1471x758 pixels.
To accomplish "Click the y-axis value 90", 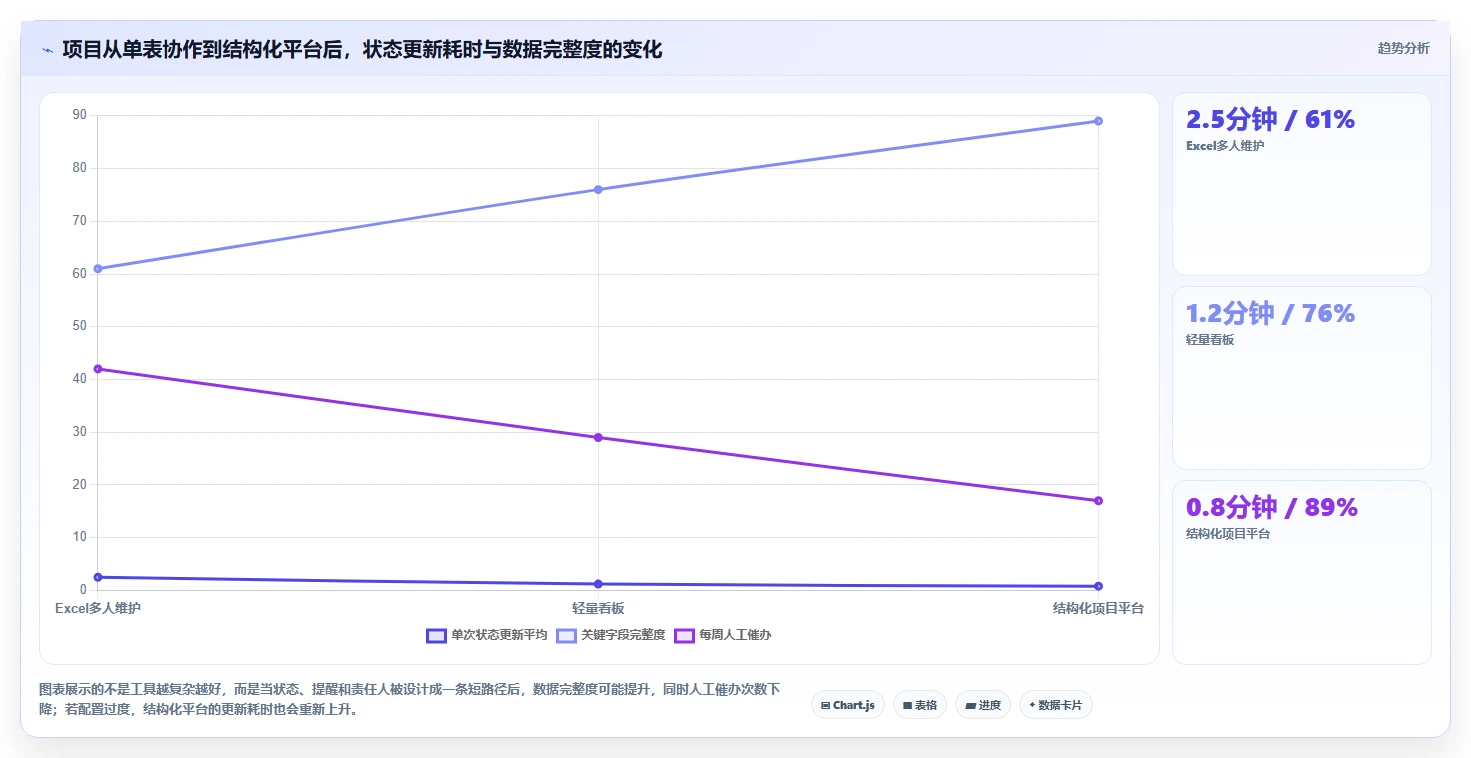I will pos(80,115).
